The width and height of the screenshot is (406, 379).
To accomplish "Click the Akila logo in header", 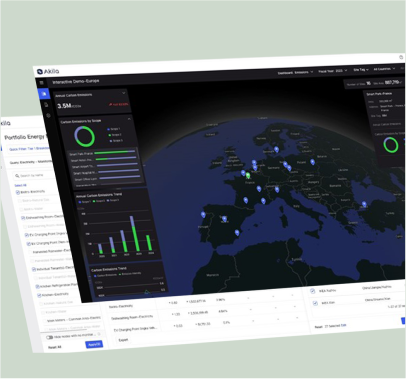I will tap(48, 71).
